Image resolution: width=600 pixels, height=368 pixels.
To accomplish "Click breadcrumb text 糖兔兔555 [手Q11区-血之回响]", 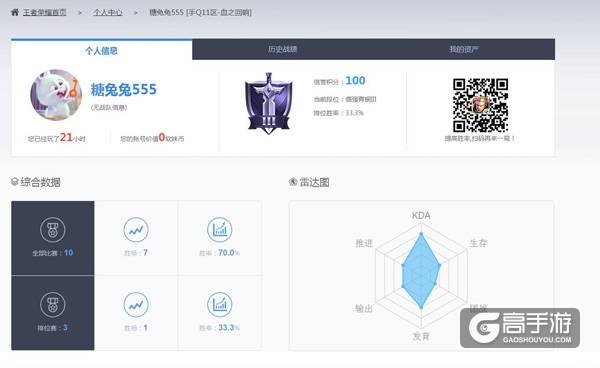I will click(x=200, y=13).
